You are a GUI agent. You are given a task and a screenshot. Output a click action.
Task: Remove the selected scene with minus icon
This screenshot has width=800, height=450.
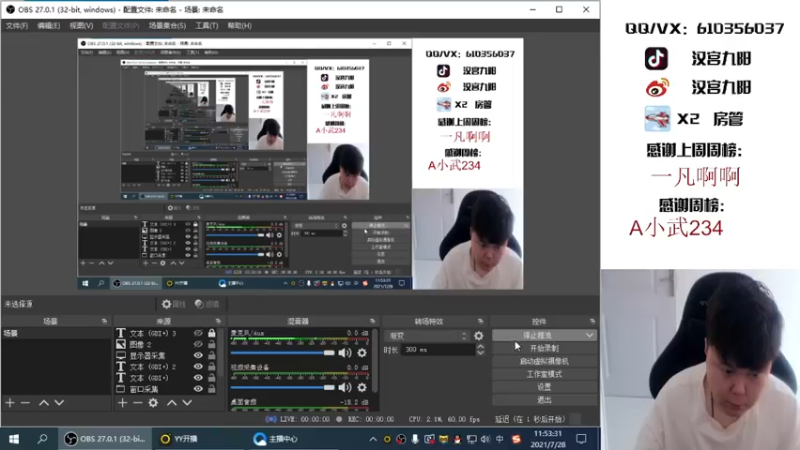[x=25, y=403]
